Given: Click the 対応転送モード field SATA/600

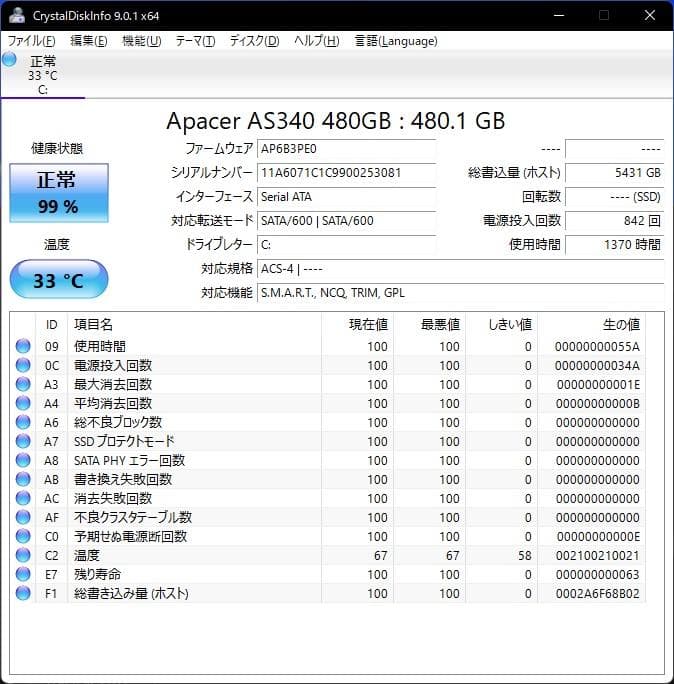Looking at the screenshot, I should click(x=346, y=221).
